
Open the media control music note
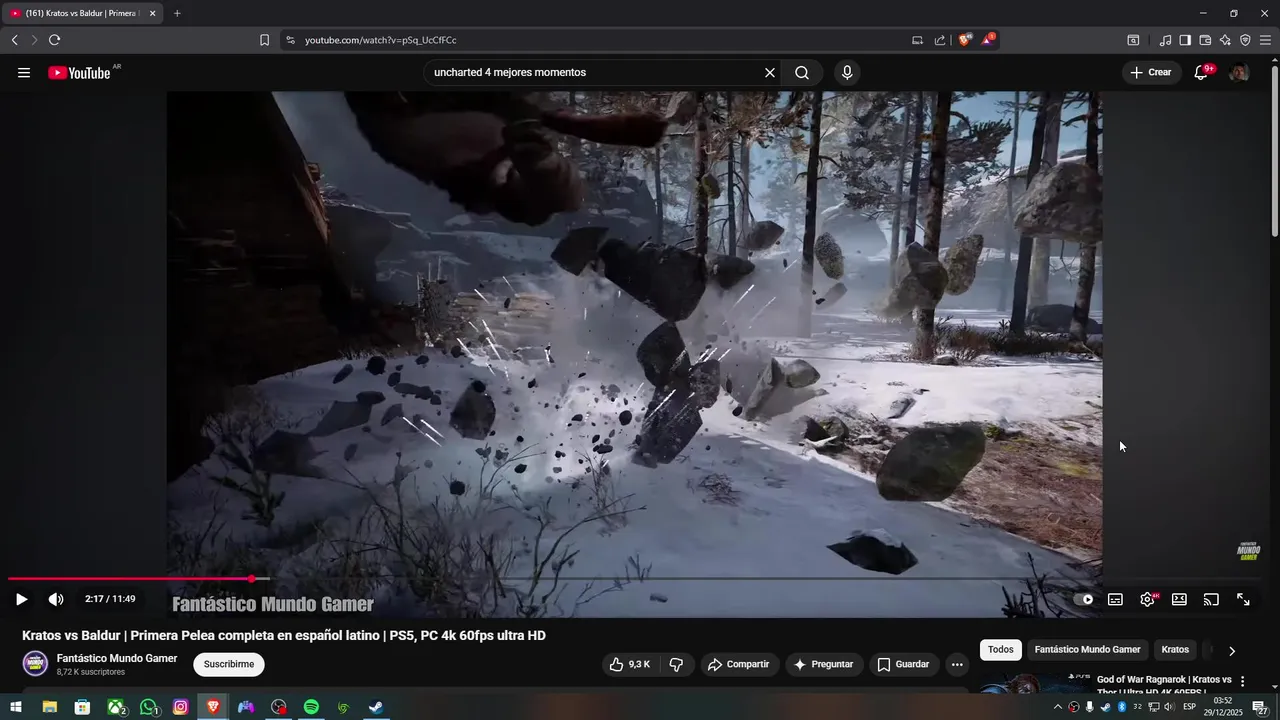coord(1165,40)
